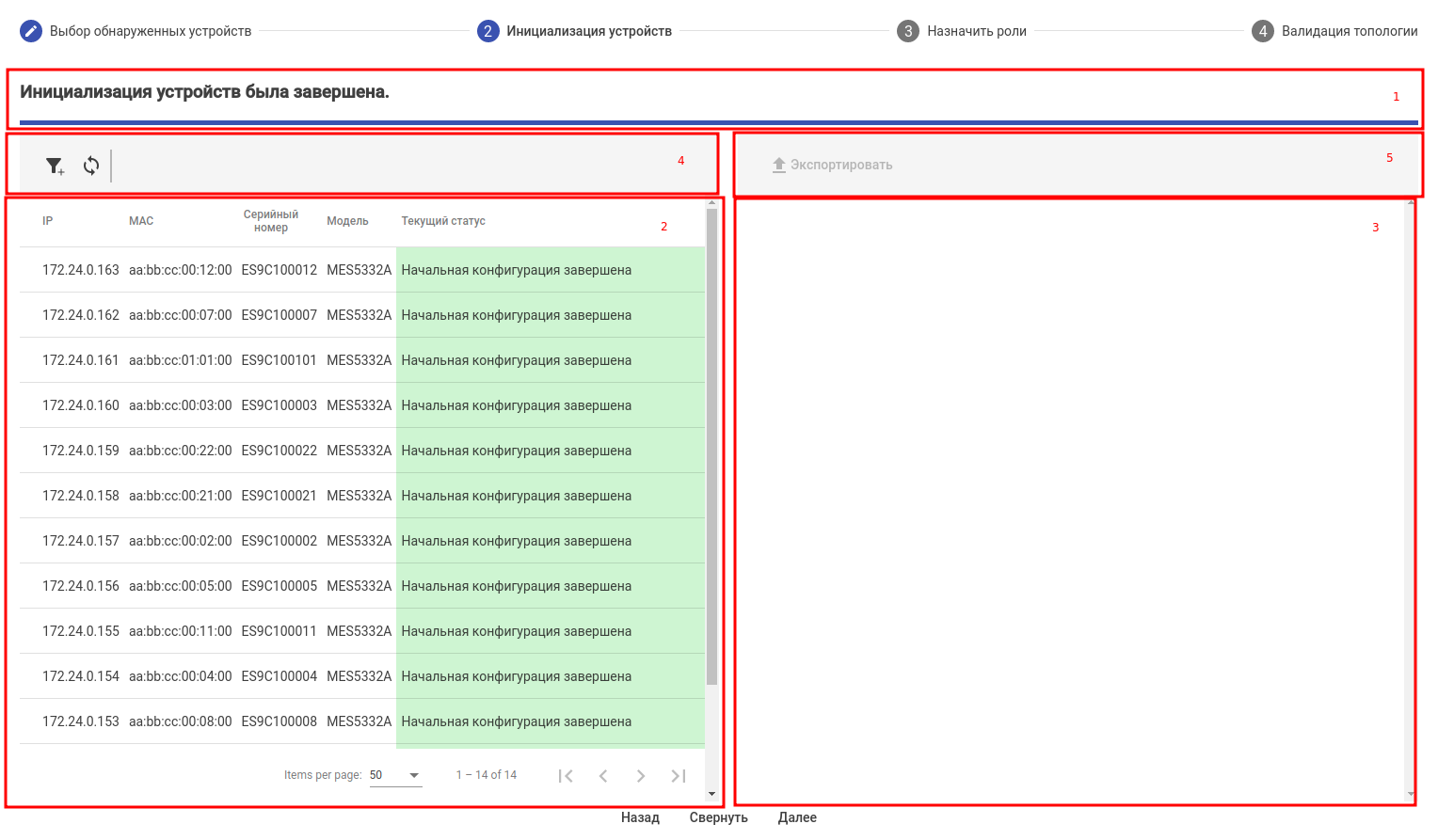Viewport: 1438px width, 840px height.
Task: Go to next page of table
Action: 641,776
